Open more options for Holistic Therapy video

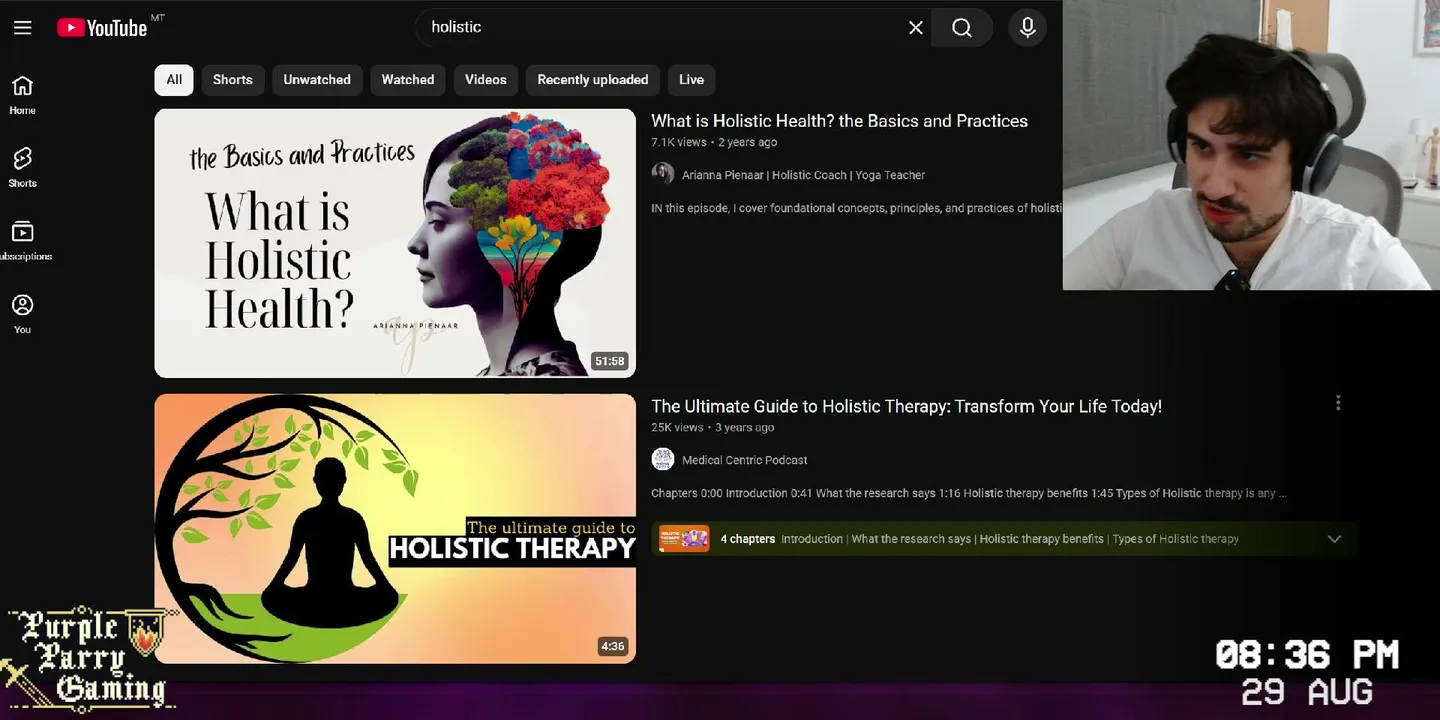pos(1338,403)
